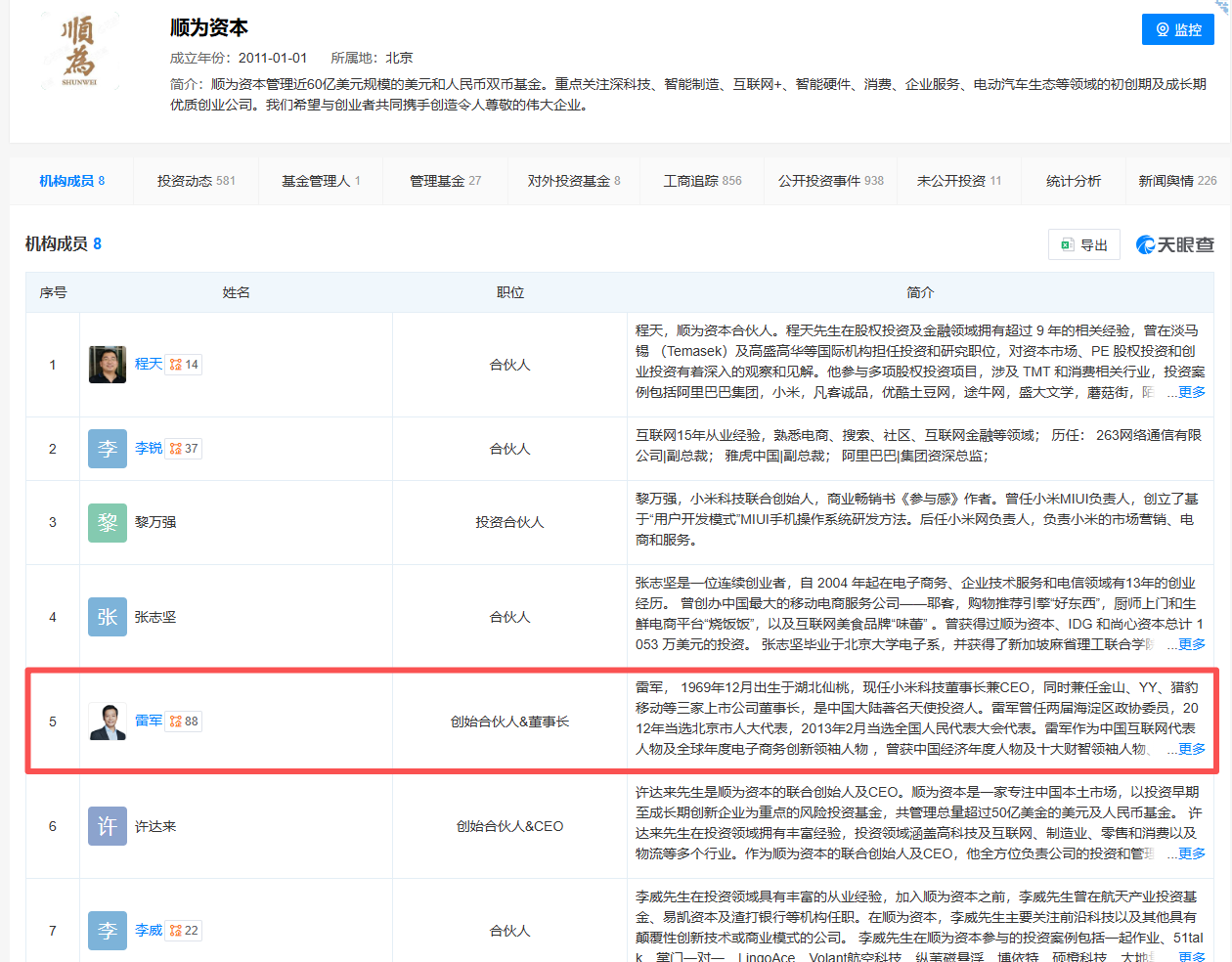Expand 雷军's bio with 更多

point(1192,749)
